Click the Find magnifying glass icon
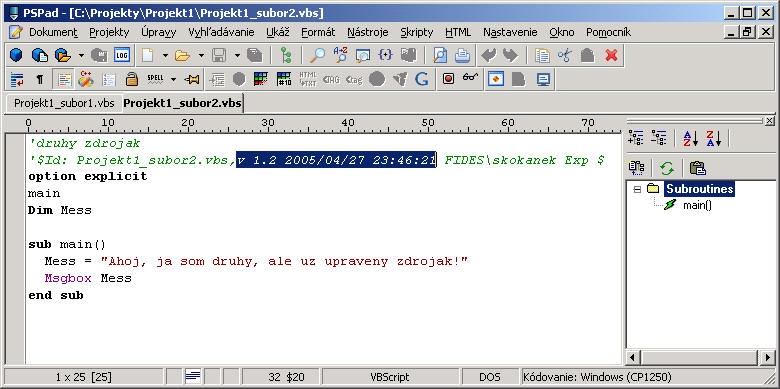Image resolution: width=780 pixels, height=389 pixels. [x=317, y=55]
